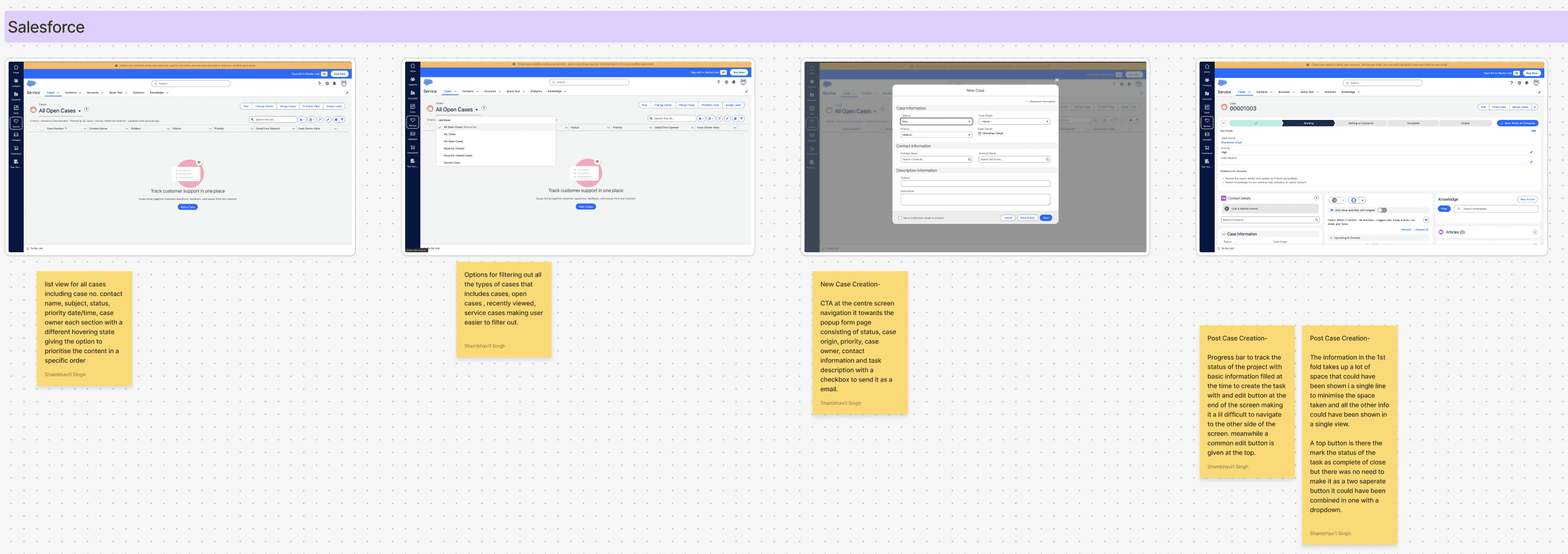Click edit-list pencil icon in first screenshot toolbar
This screenshot has height=554, width=1568.
[x=328, y=120]
